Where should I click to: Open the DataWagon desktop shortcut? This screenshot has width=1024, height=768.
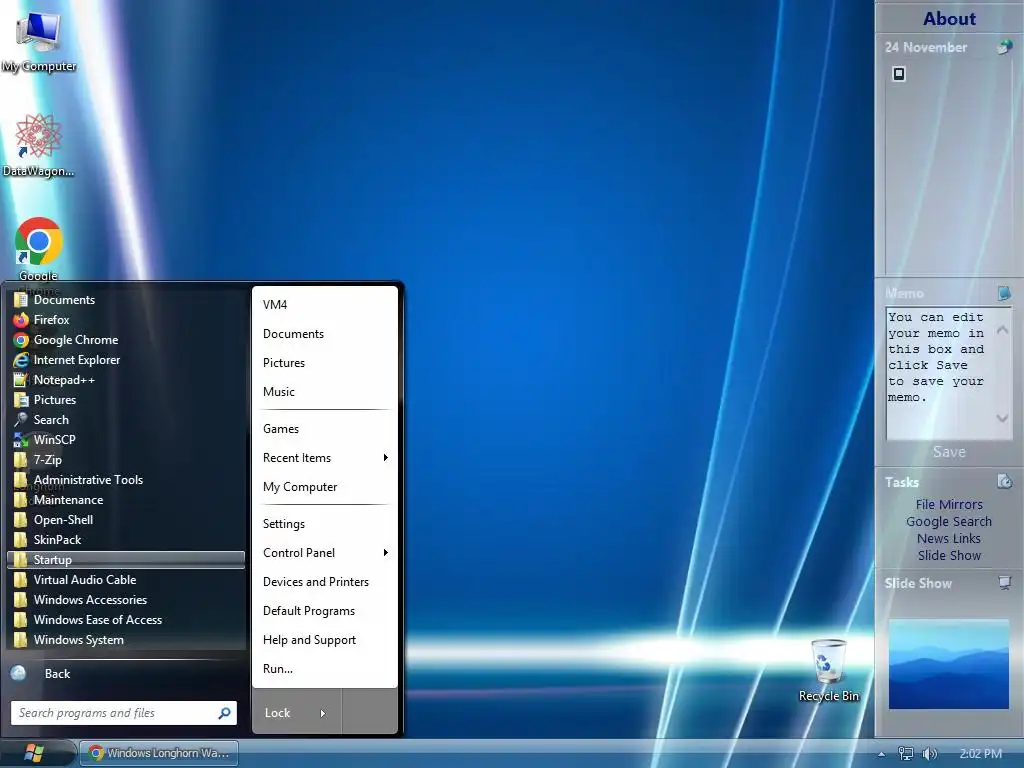pos(38,145)
